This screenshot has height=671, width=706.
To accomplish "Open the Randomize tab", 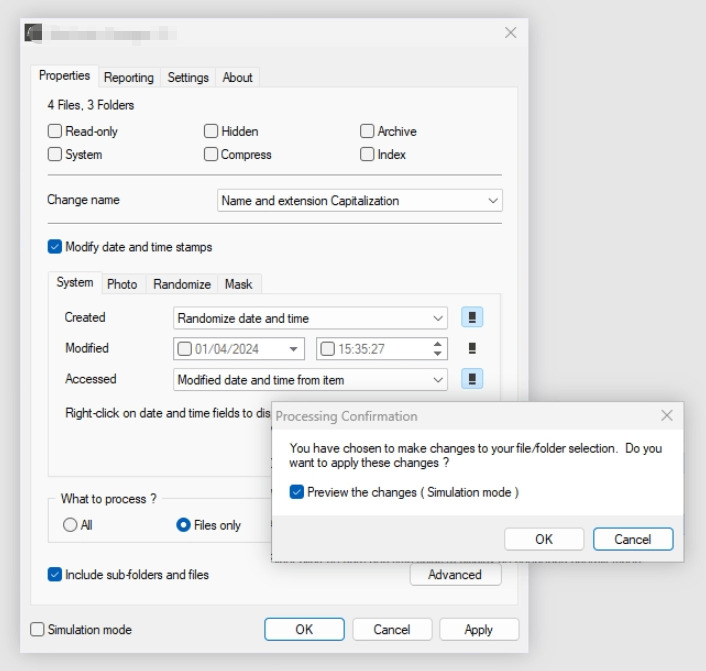I will click(x=181, y=284).
